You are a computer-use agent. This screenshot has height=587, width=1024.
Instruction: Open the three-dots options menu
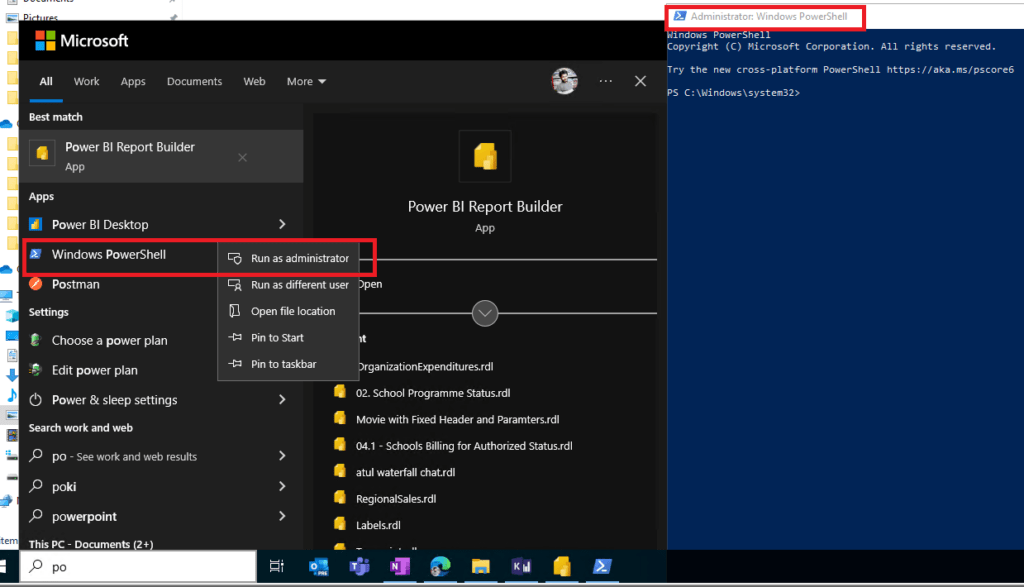tap(605, 81)
